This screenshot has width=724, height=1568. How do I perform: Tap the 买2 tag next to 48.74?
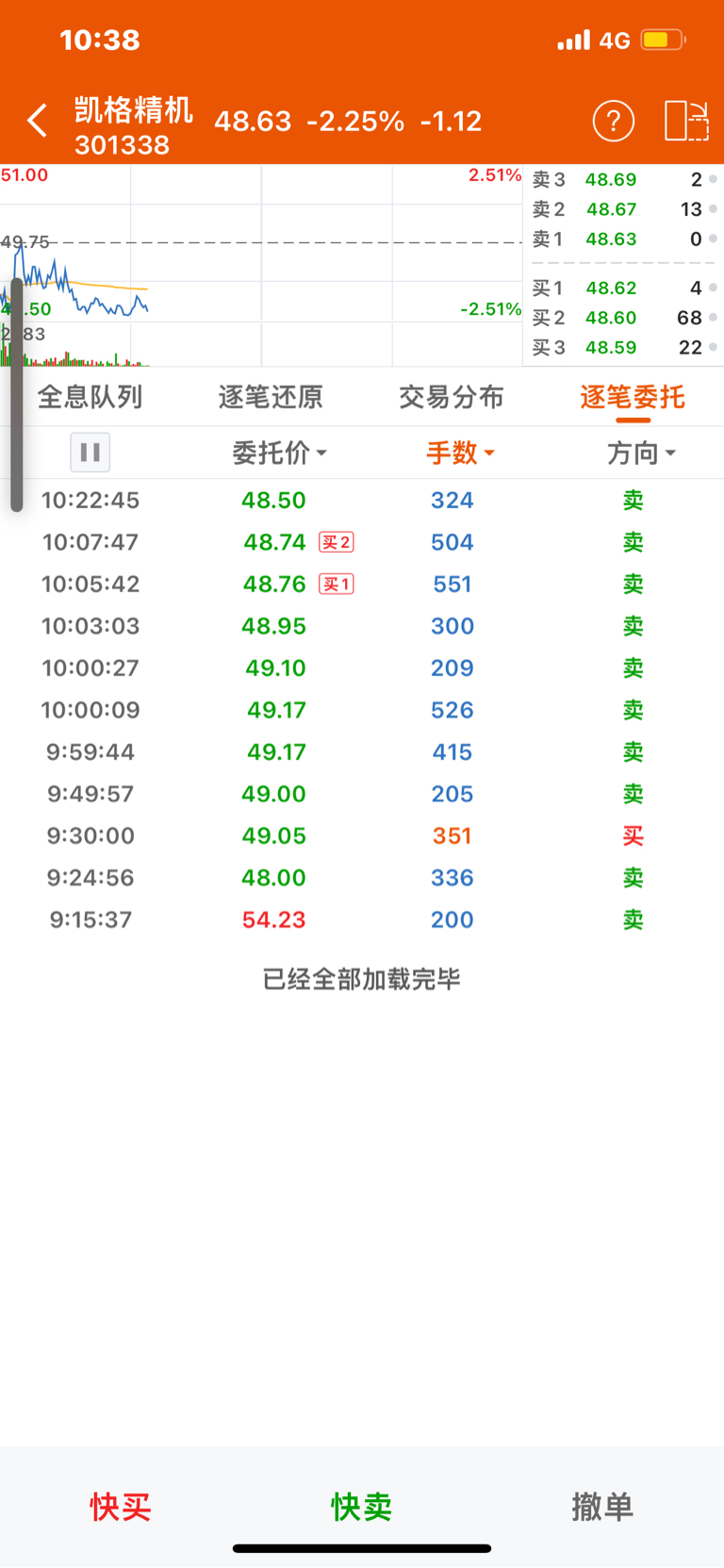tap(337, 542)
